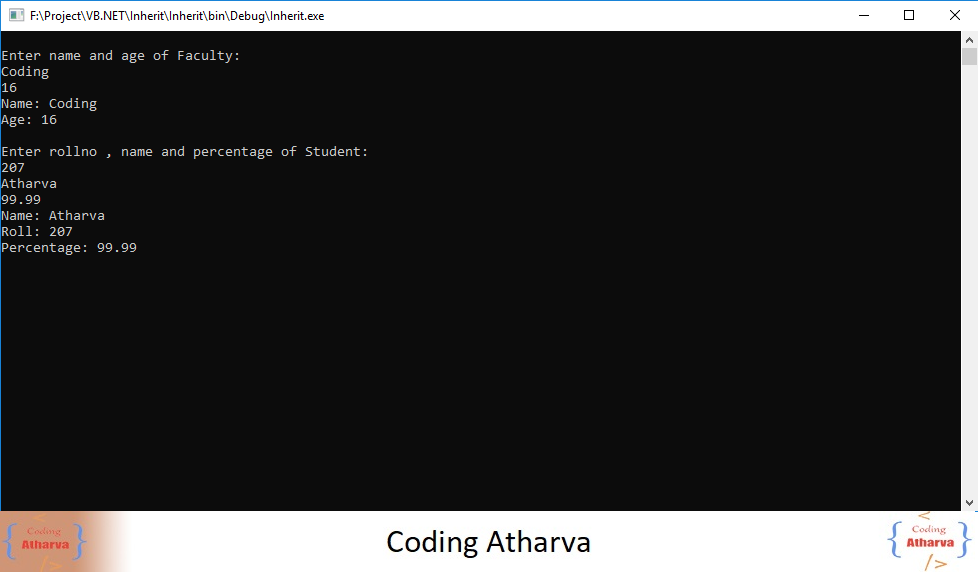Click the scrollbar track below the thumb
This screenshot has height=578, width=978.
coord(970,300)
